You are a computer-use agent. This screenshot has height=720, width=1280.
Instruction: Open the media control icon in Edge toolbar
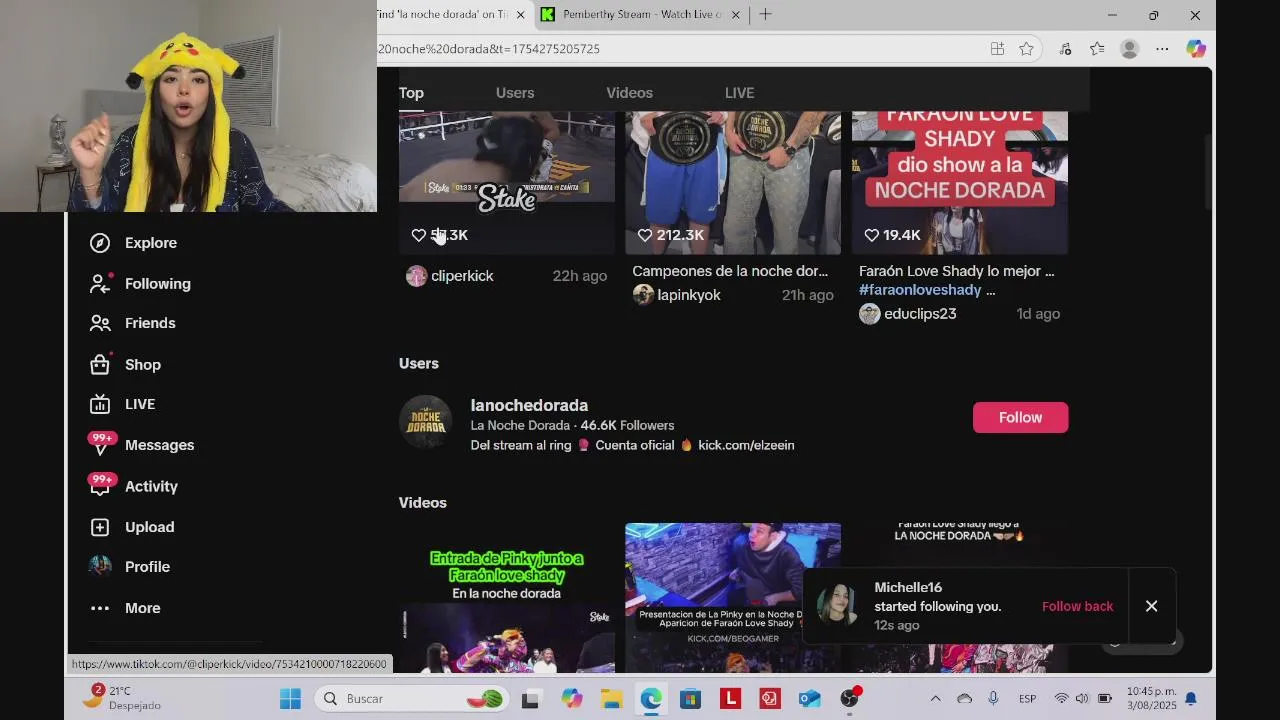click(1065, 49)
